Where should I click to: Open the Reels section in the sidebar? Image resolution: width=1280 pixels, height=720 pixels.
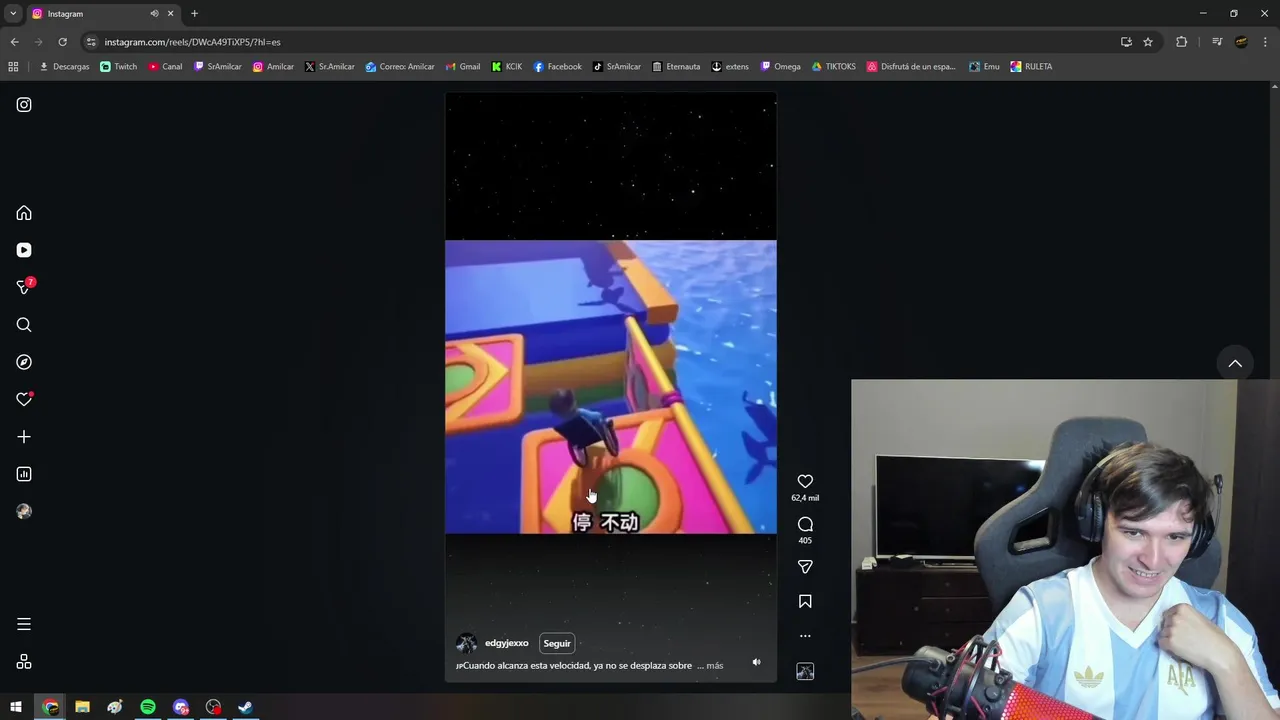24,250
